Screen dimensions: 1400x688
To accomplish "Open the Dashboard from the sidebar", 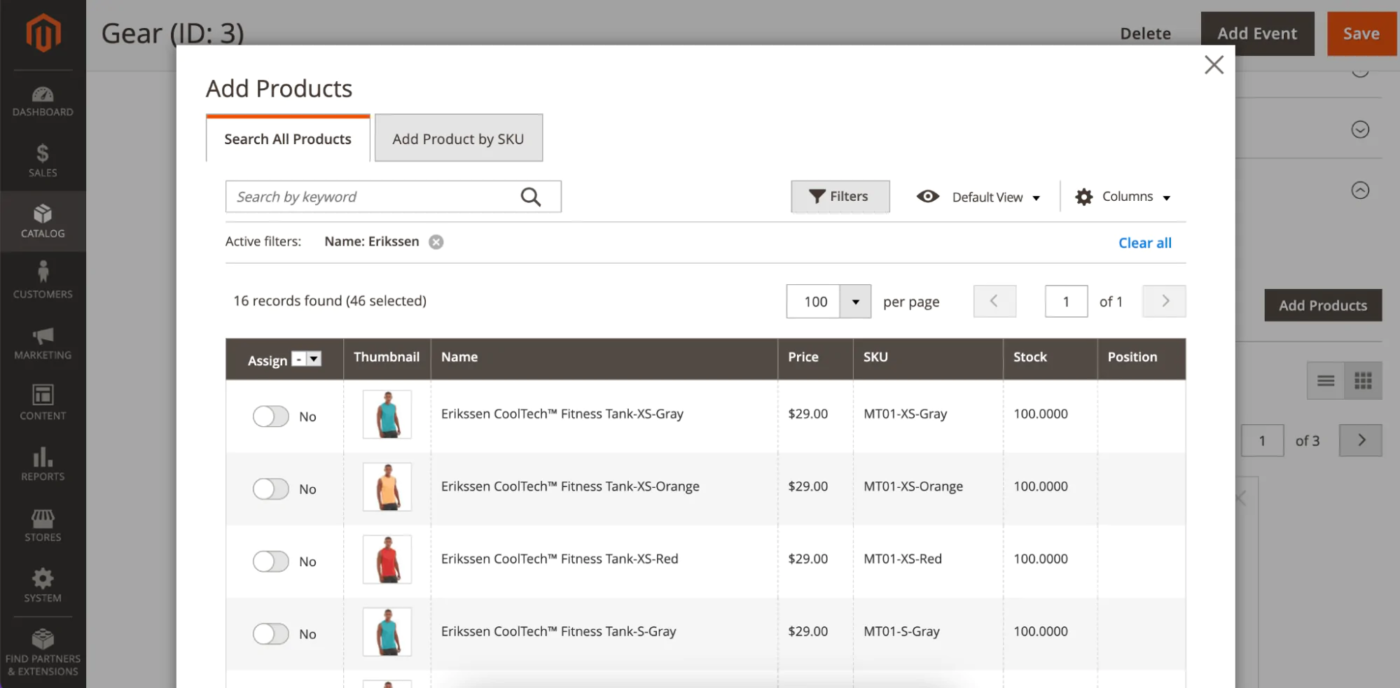I will pyautogui.click(x=42, y=101).
